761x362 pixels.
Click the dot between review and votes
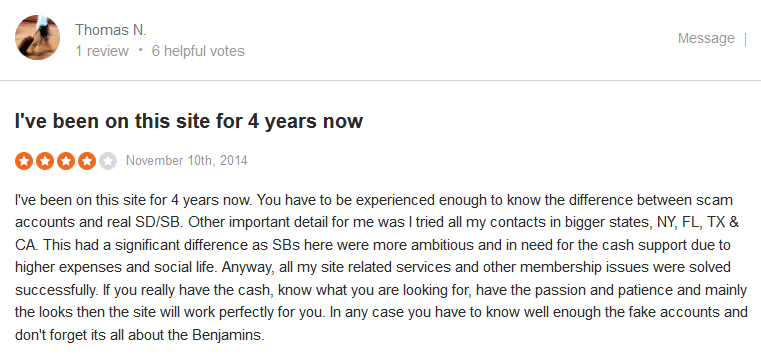click(140, 49)
